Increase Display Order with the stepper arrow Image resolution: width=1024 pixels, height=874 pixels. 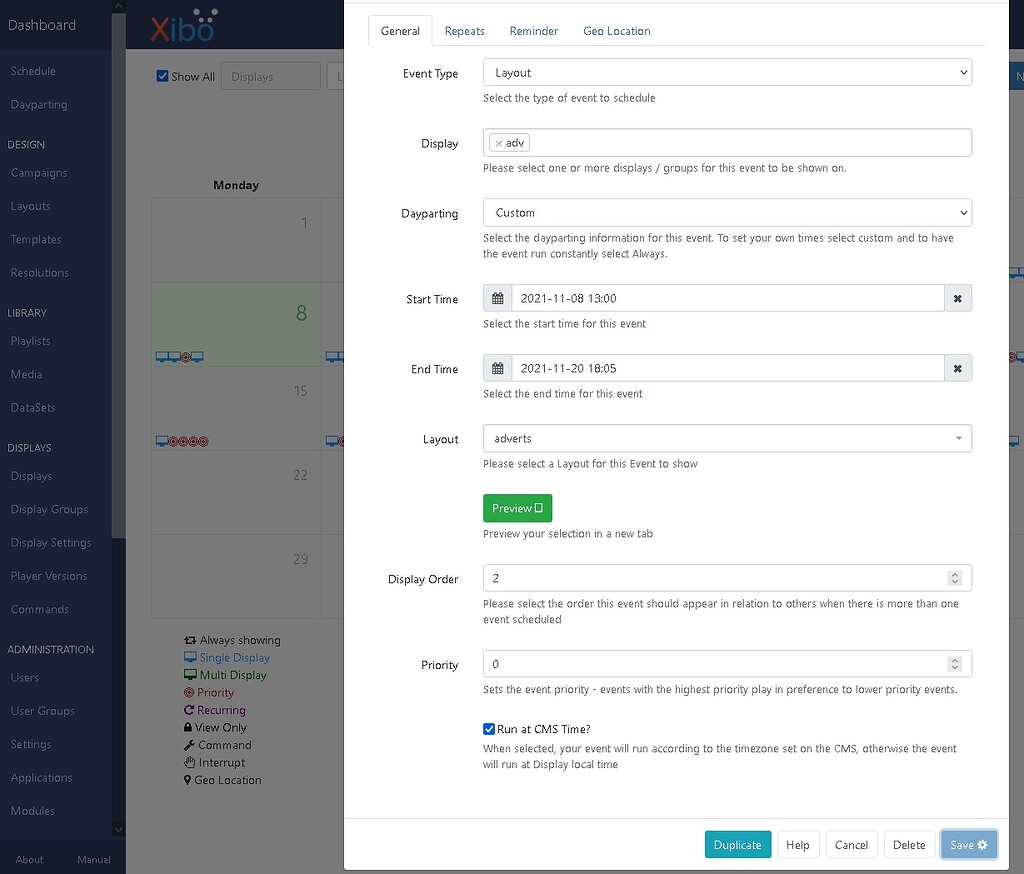(x=957, y=573)
